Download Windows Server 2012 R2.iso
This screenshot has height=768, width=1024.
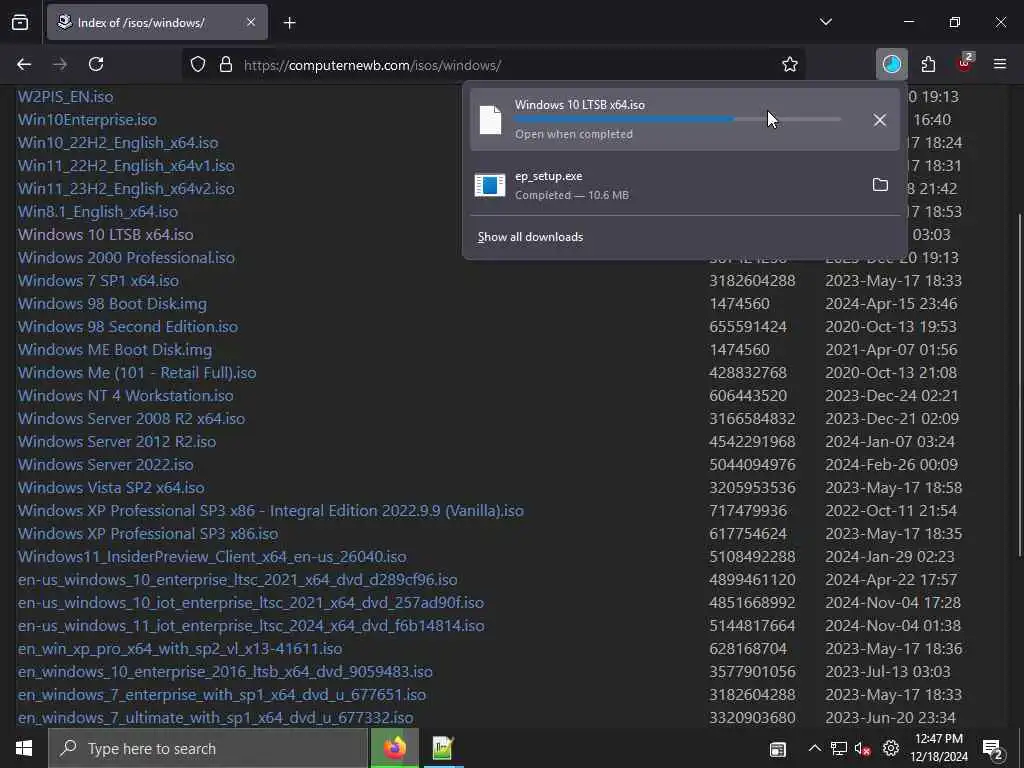pos(117,441)
